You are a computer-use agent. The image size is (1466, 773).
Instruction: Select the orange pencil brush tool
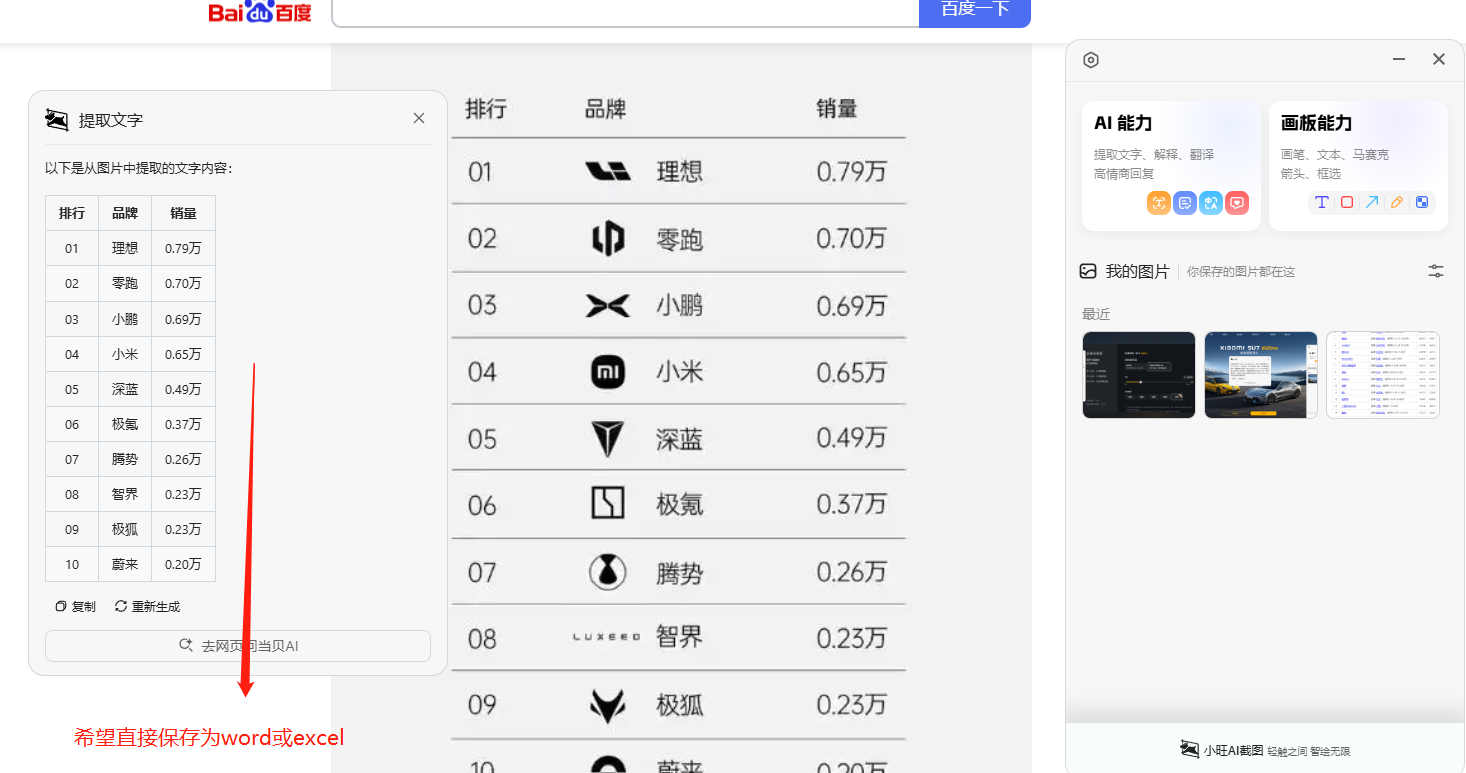point(1397,202)
